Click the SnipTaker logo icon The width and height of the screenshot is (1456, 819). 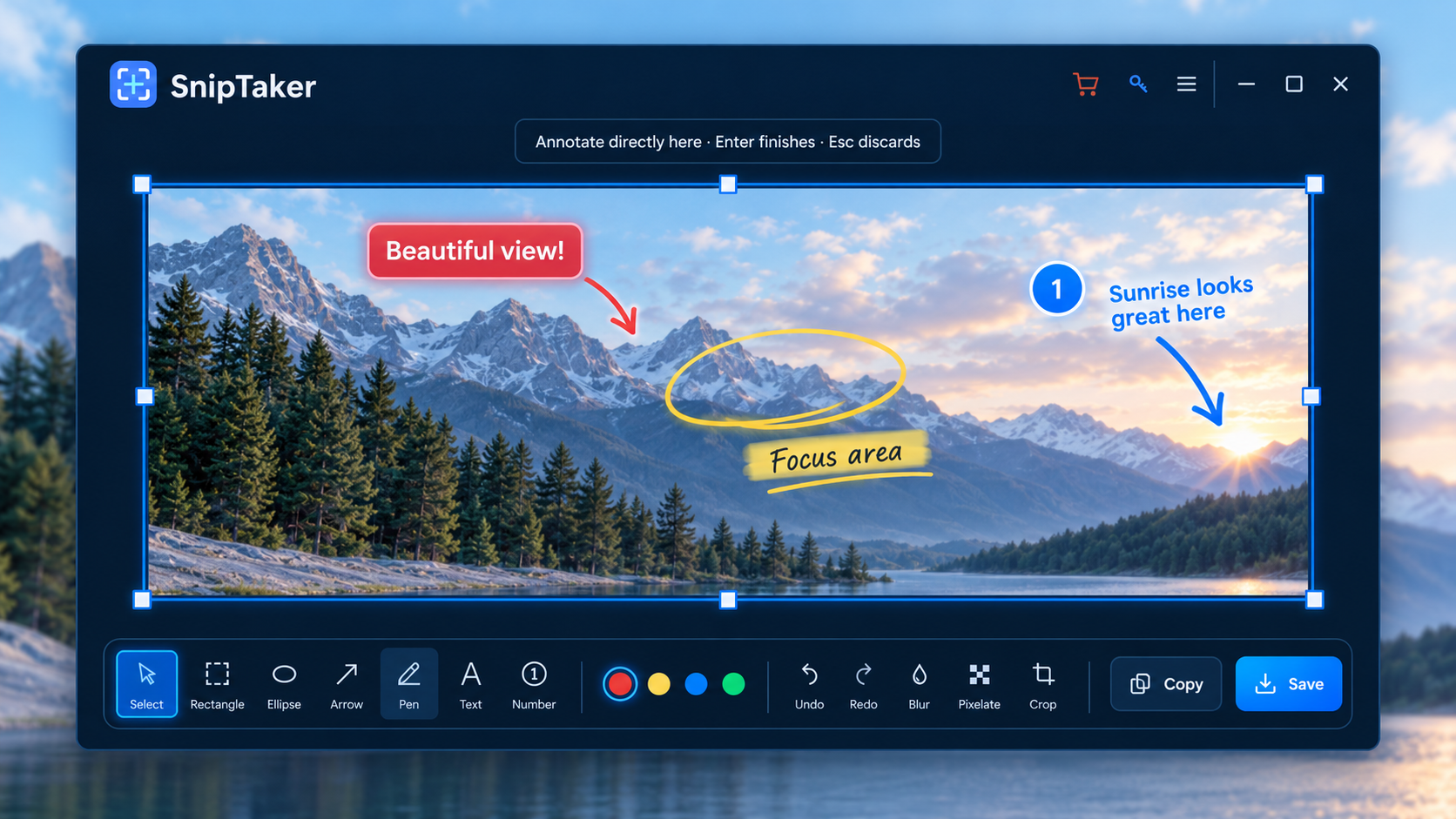pyautogui.click(x=133, y=84)
